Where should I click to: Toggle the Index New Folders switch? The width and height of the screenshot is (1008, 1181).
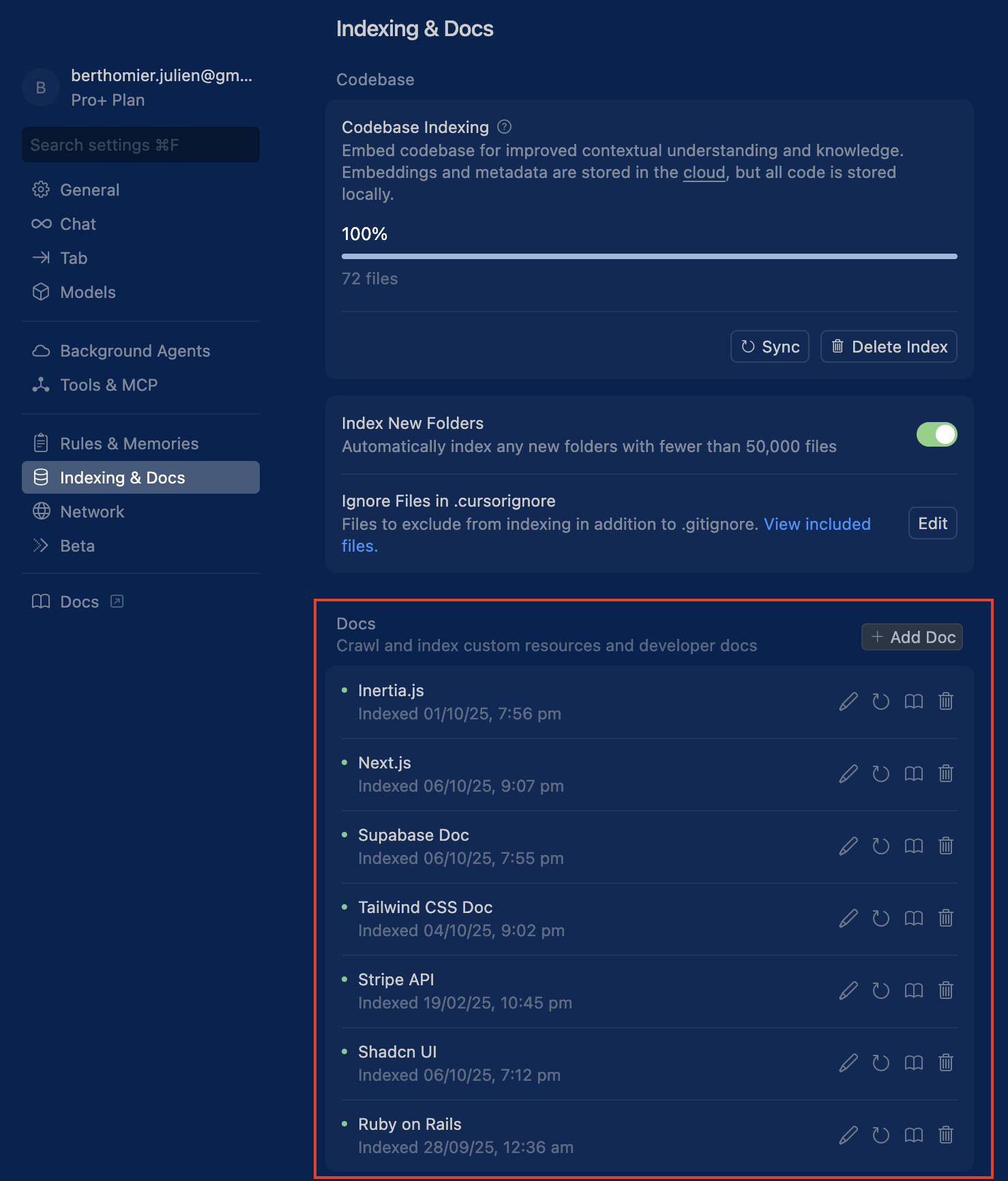936,434
